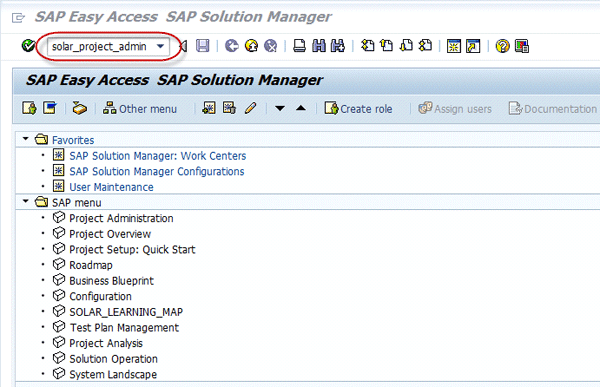This screenshot has height=387, width=600.
Task: Click the red Cancel icon in toolbar
Action: [271, 46]
